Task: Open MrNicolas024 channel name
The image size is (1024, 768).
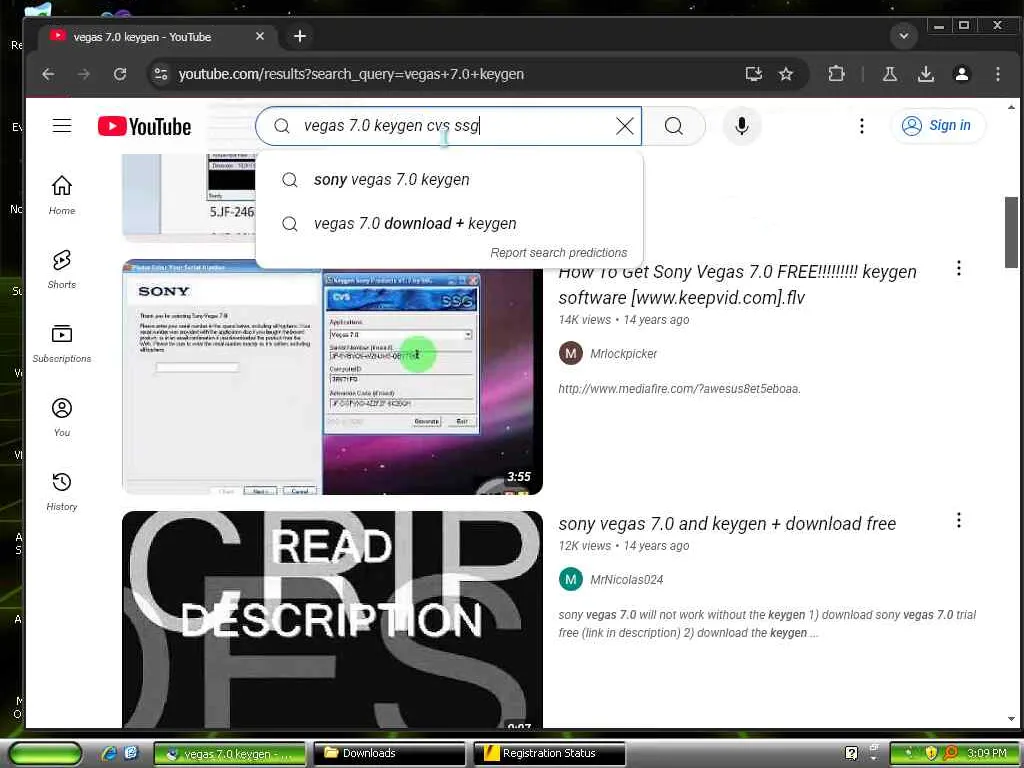Action: click(x=626, y=580)
